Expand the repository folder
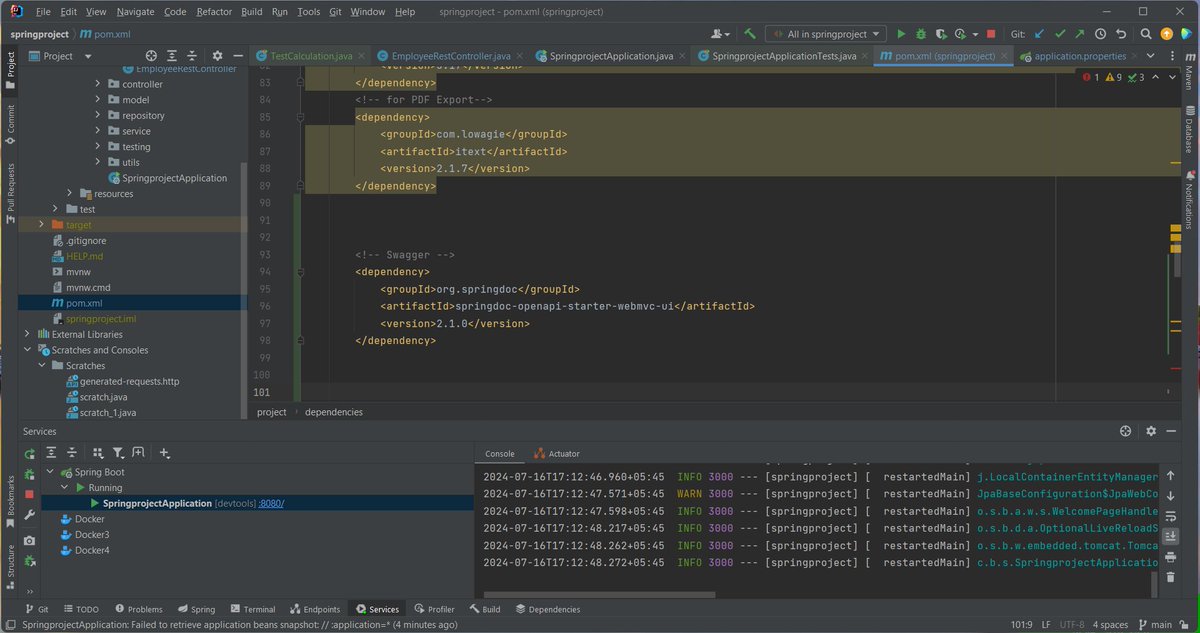The image size is (1200, 633). (98, 115)
